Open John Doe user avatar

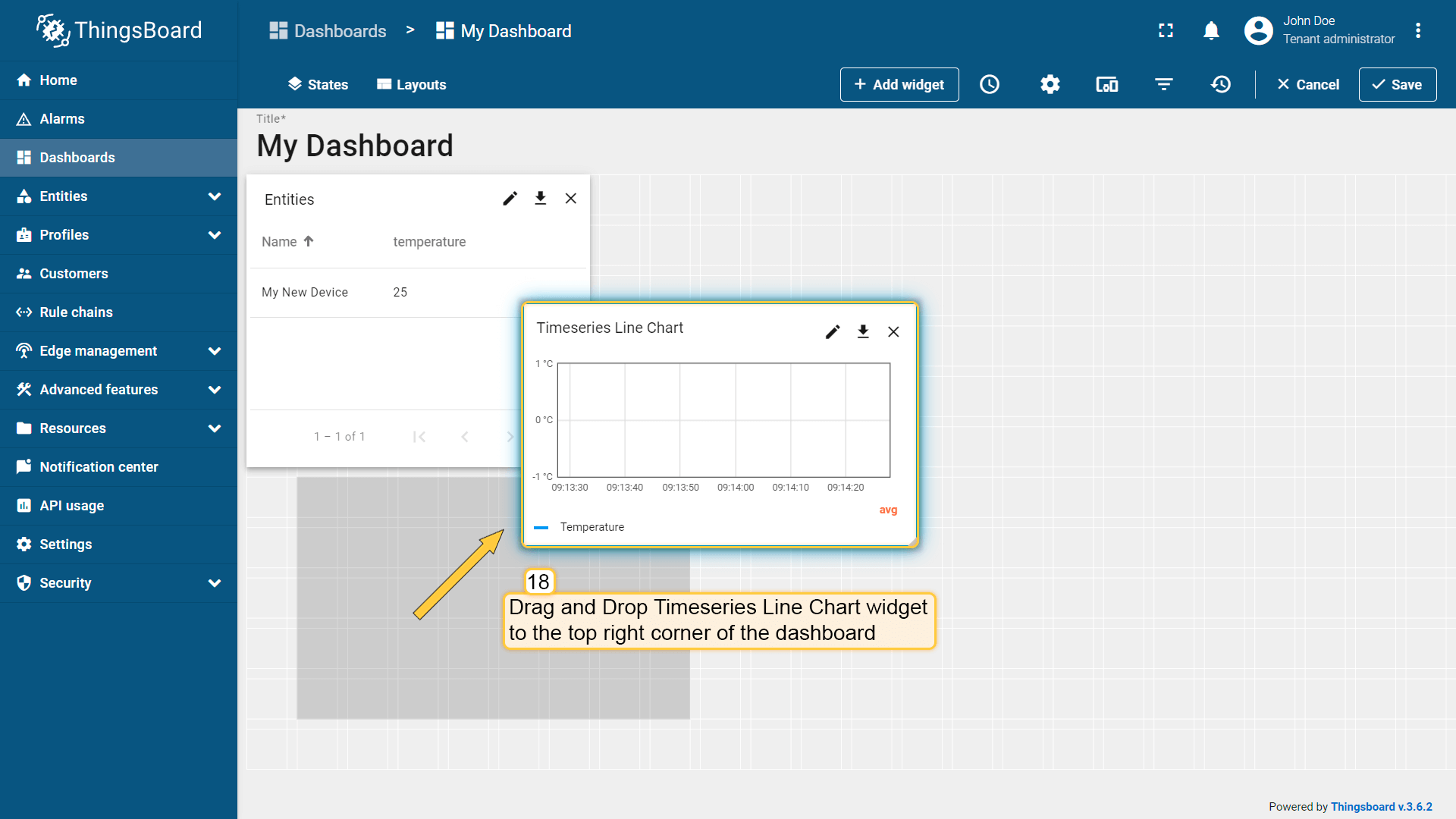coord(1258,30)
